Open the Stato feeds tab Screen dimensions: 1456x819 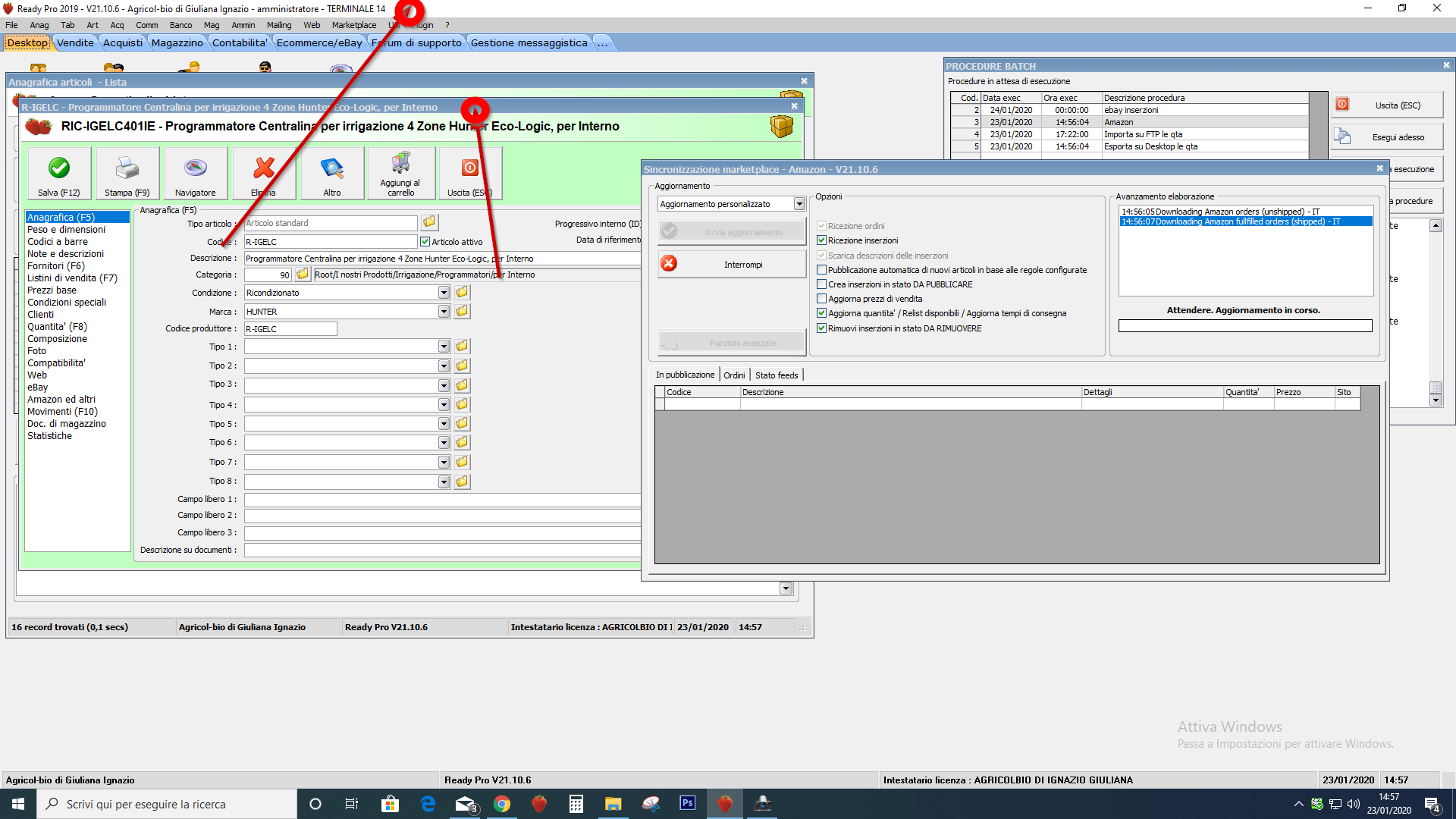click(x=777, y=375)
